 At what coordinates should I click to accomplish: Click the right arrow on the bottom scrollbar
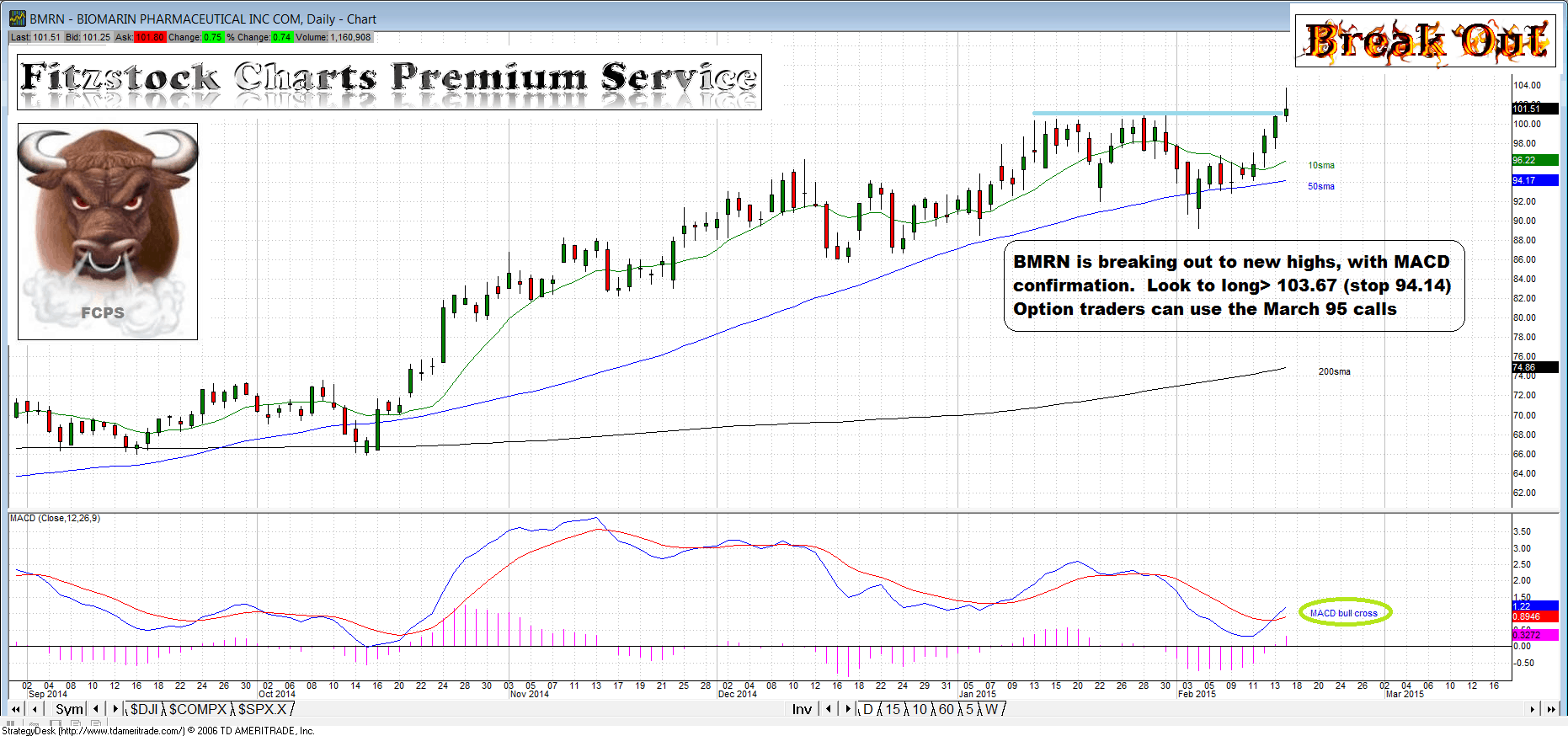click(x=1533, y=710)
